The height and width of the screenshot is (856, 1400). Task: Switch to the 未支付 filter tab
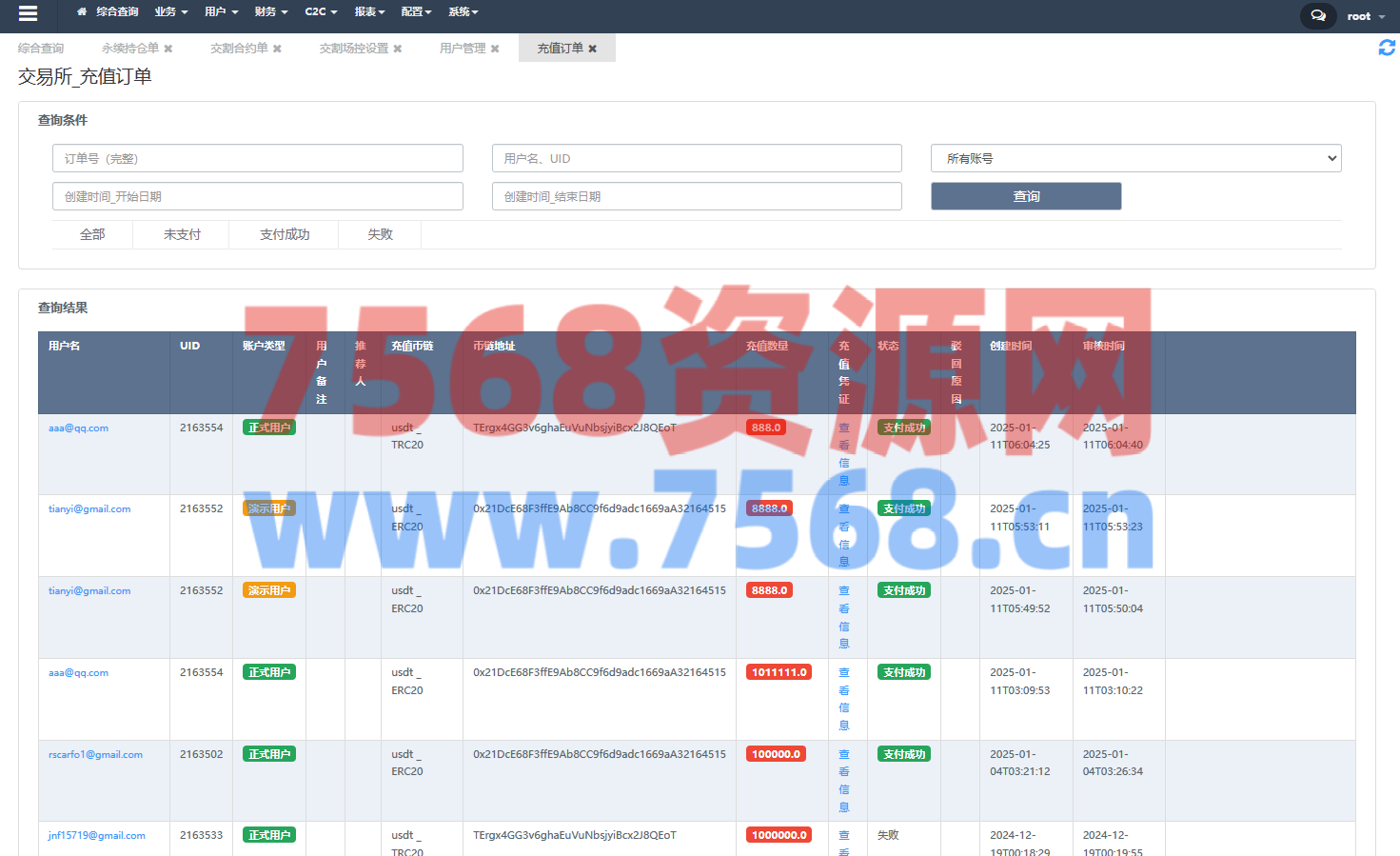pyautogui.click(x=182, y=235)
